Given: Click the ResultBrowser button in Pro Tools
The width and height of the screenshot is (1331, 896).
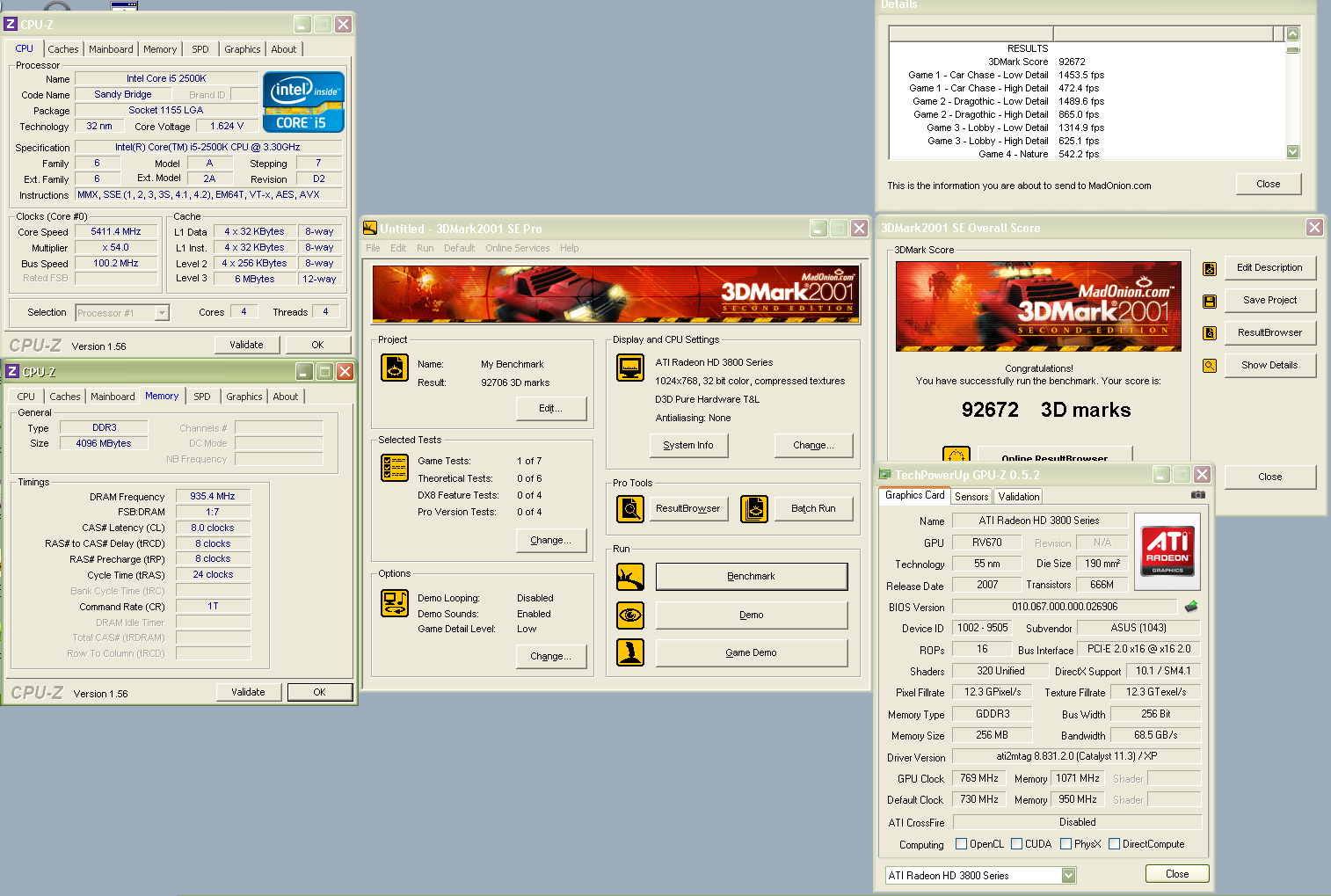Looking at the screenshot, I should 688,508.
